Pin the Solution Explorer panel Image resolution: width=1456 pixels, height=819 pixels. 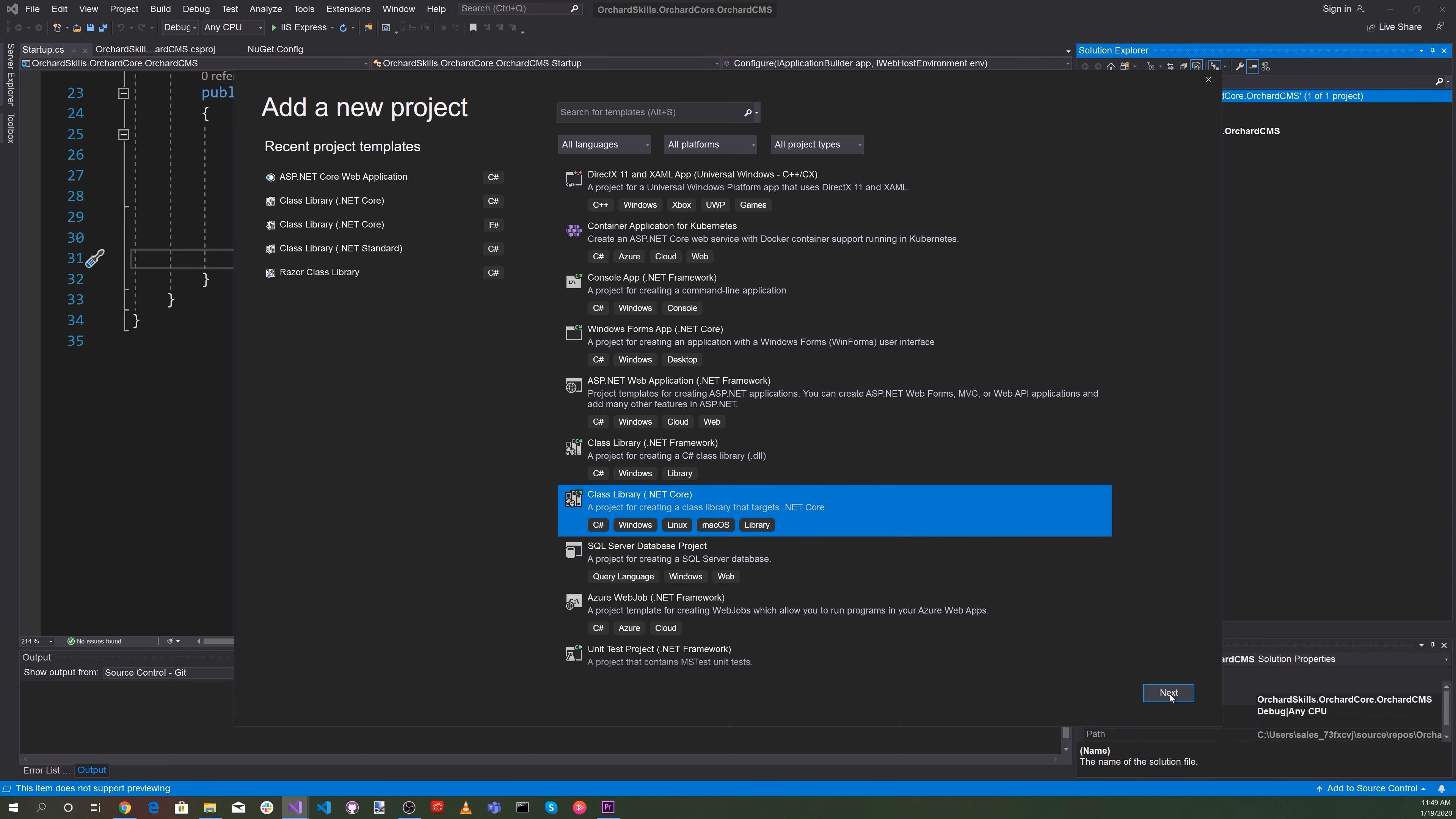click(1433, 50)
